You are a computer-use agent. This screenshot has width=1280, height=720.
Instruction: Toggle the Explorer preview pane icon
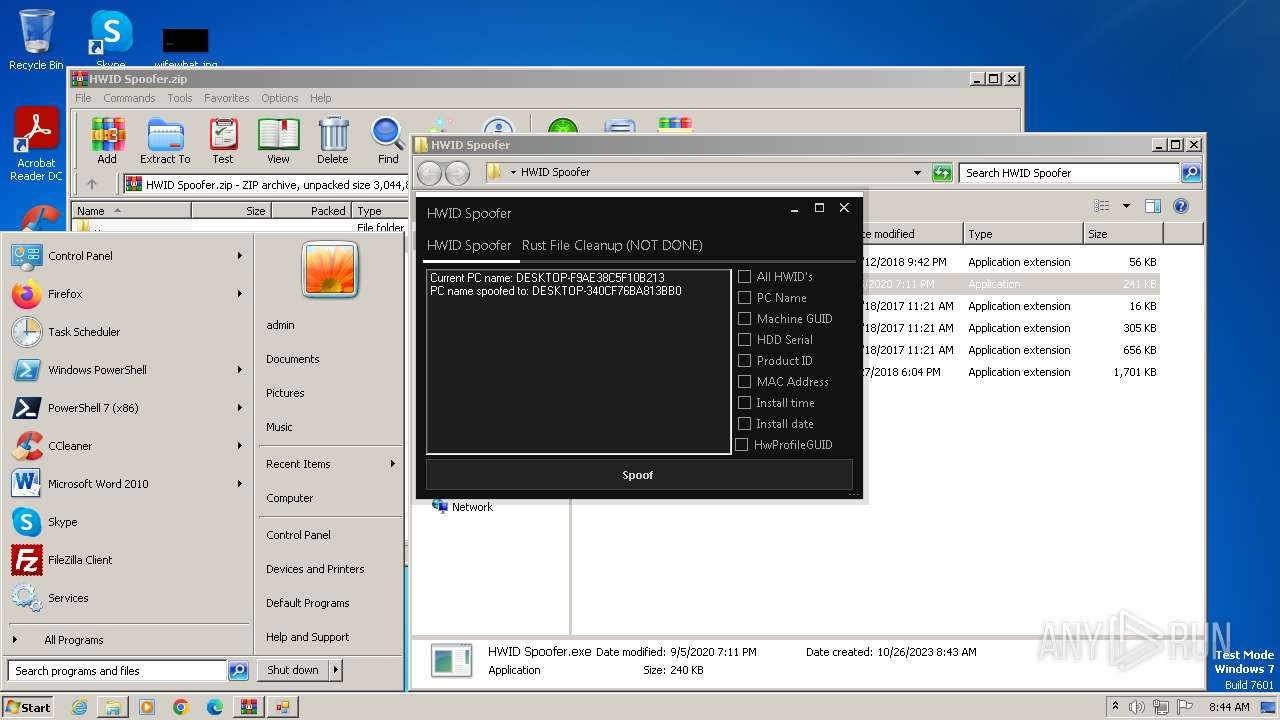click(1152, 206)
